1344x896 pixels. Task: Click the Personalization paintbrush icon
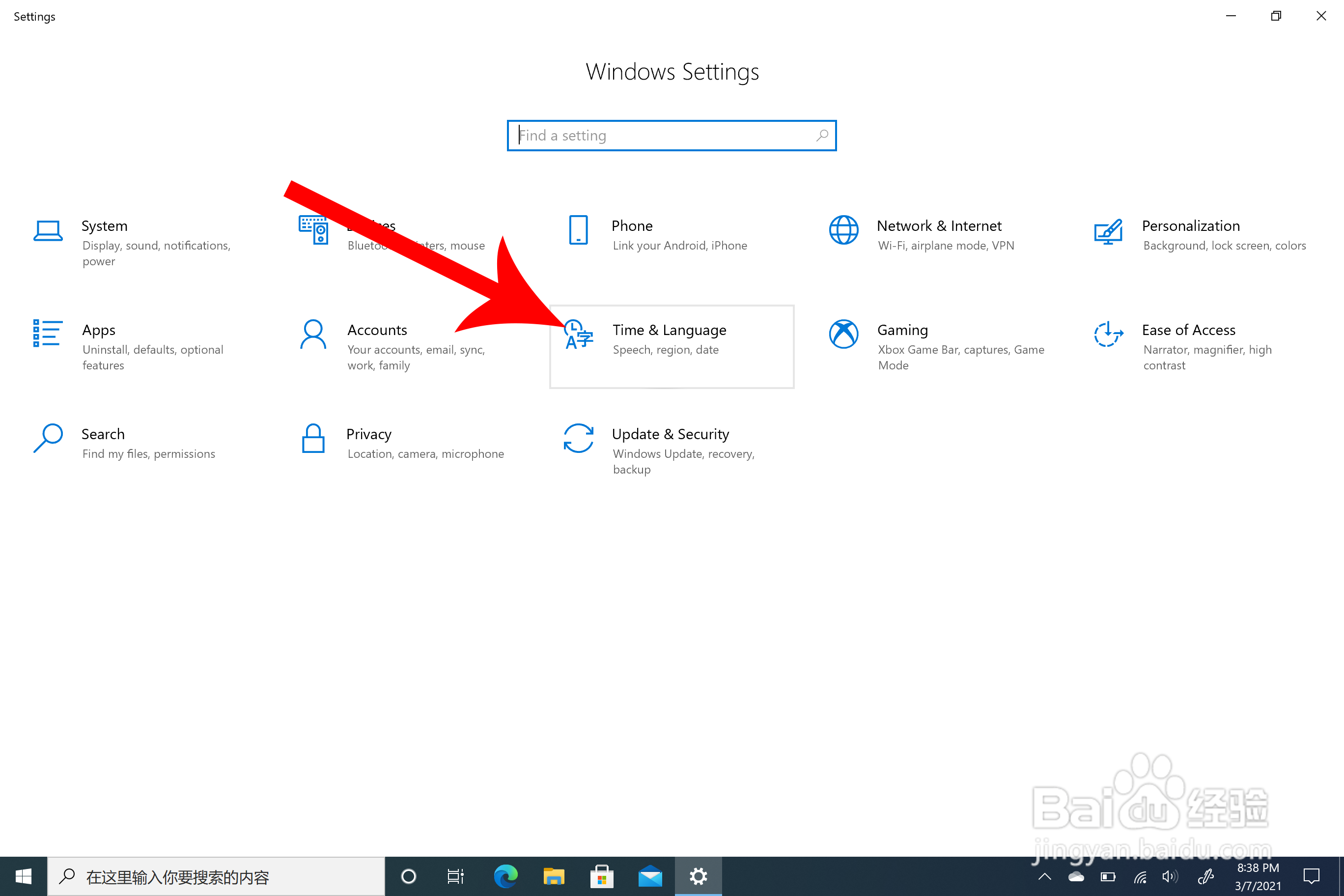point(1108,231)
